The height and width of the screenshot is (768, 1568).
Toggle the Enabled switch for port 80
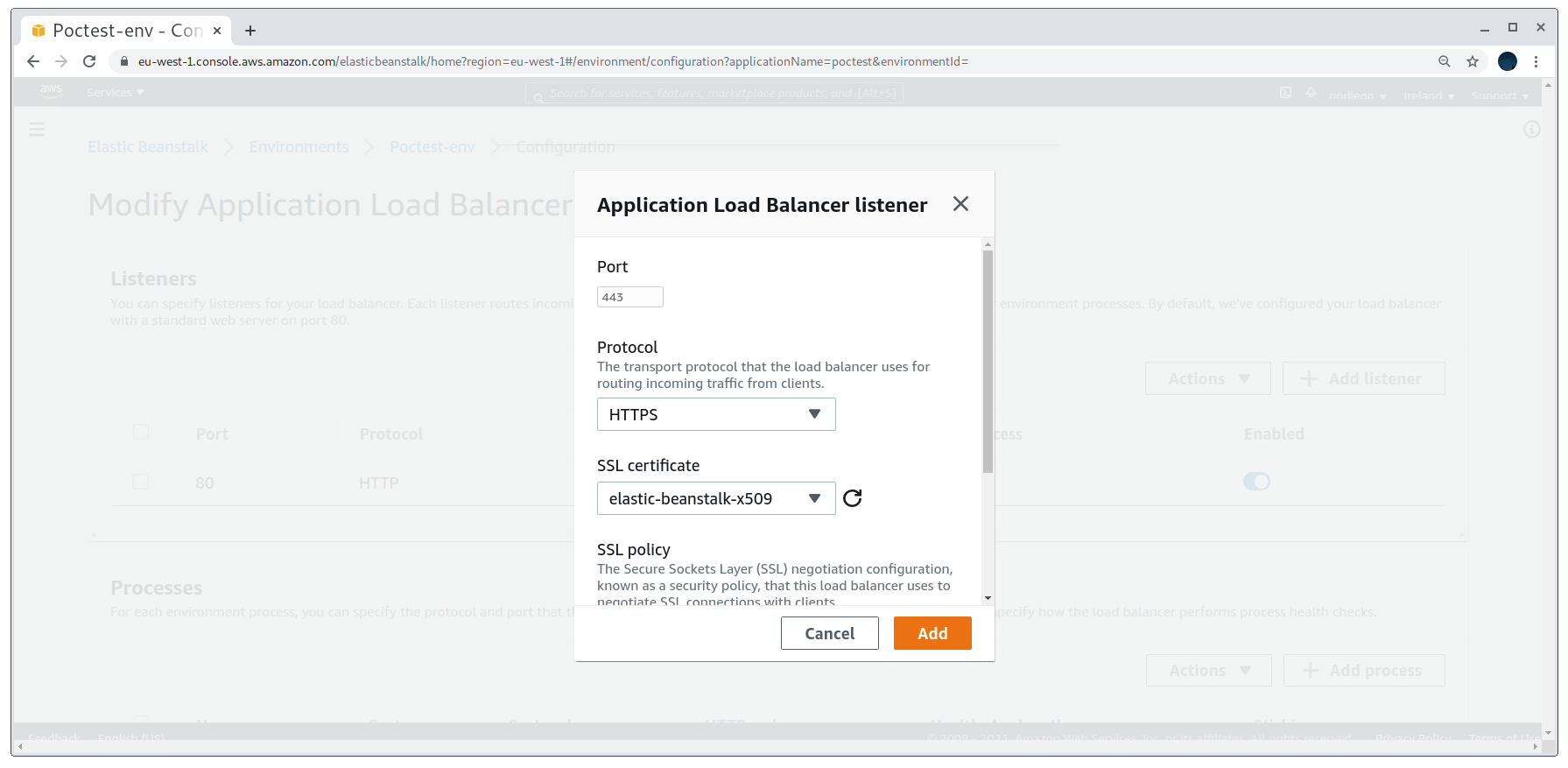(x=1256, y=482)
